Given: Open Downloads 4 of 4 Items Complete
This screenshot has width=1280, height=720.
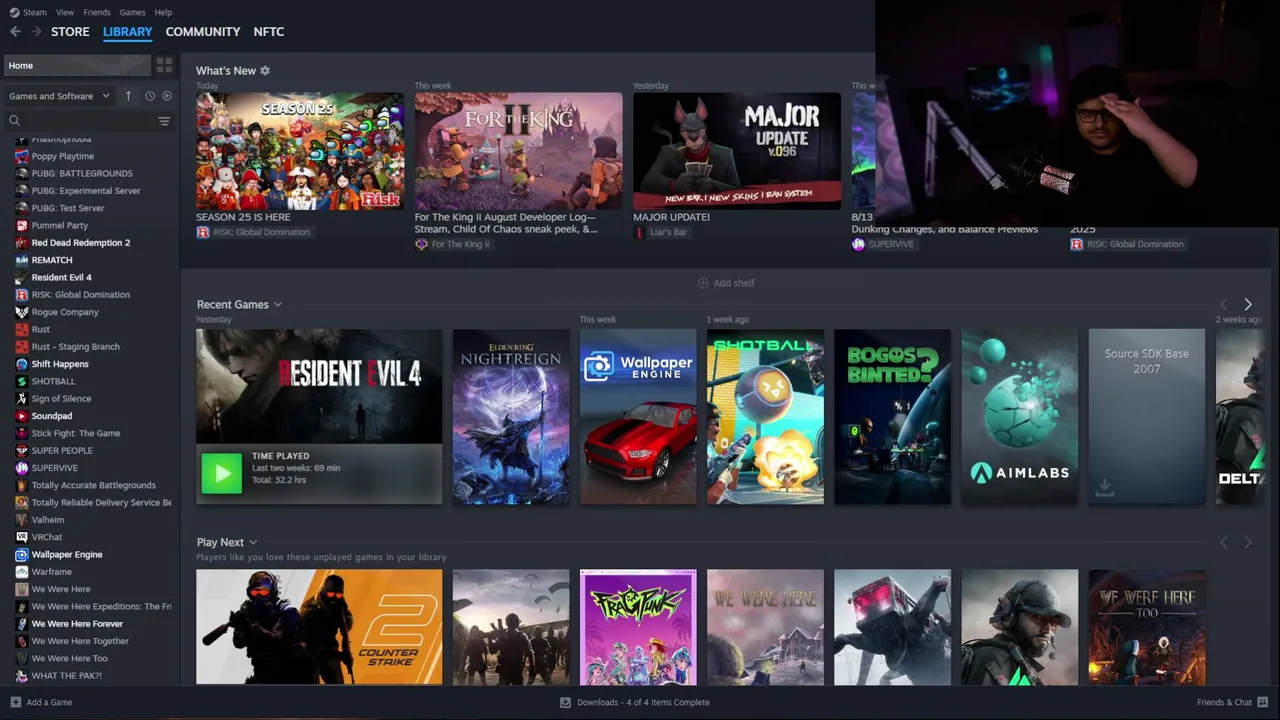Looking at the screenshot, I should pos(635,702).
